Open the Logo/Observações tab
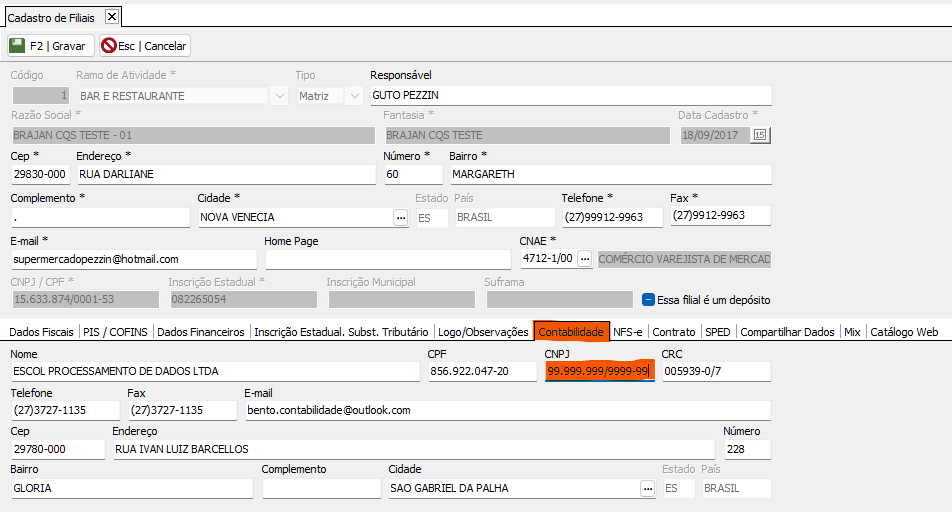Image resolution: width=952 pixels, height=512 pixels. (x=483, y=332)
